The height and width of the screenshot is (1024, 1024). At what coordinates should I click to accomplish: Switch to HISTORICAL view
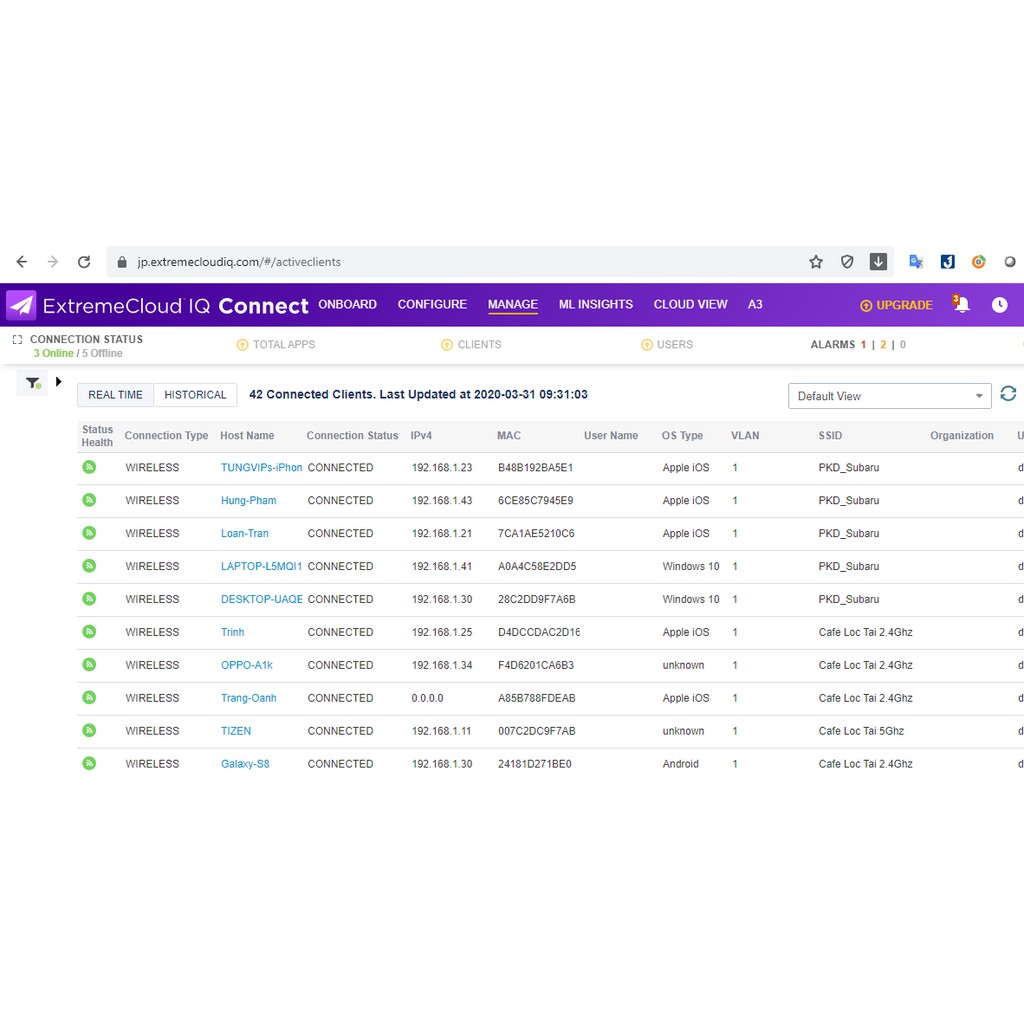point(195,395)
